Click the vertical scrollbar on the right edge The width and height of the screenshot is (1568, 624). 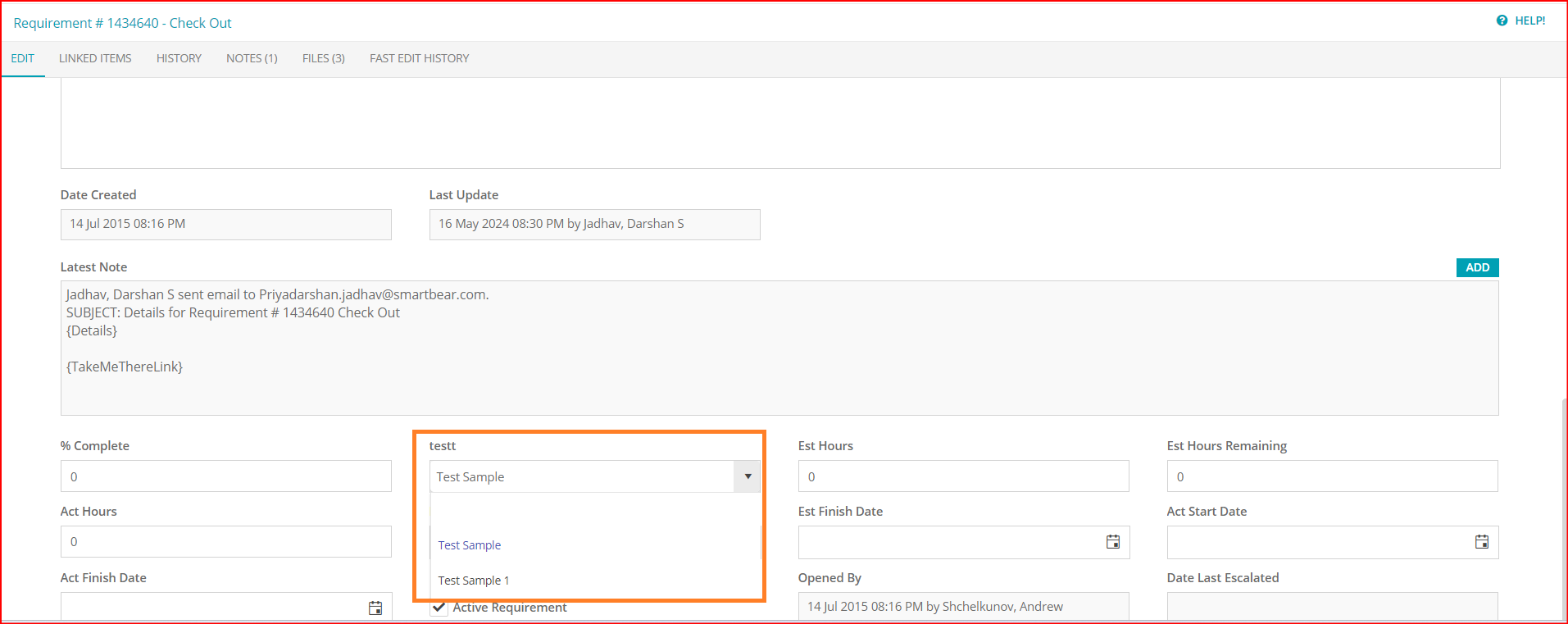click(x=1564, y=508)
